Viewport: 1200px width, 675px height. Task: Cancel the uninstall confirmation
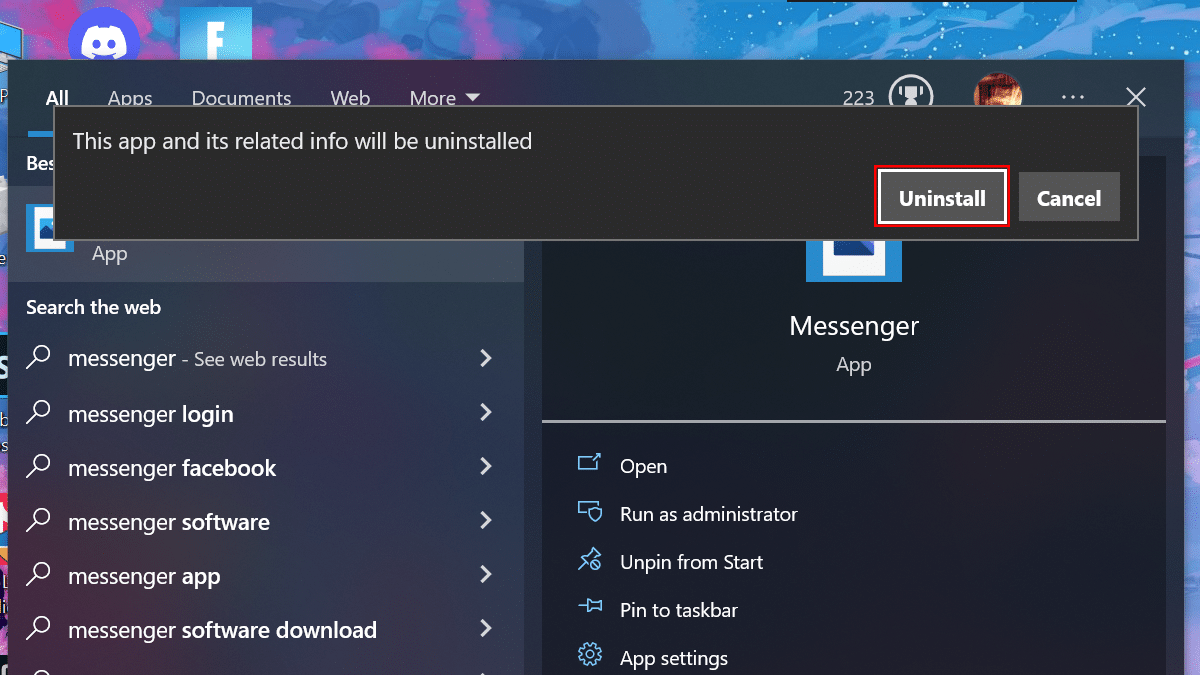1068,197
